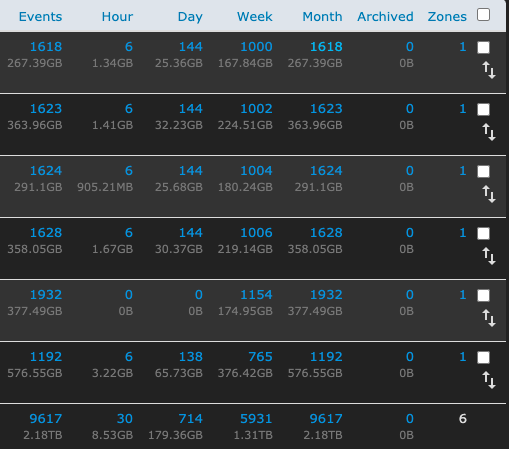Open the Archived column header link
The image size is (509, 449).
[385, 17]
